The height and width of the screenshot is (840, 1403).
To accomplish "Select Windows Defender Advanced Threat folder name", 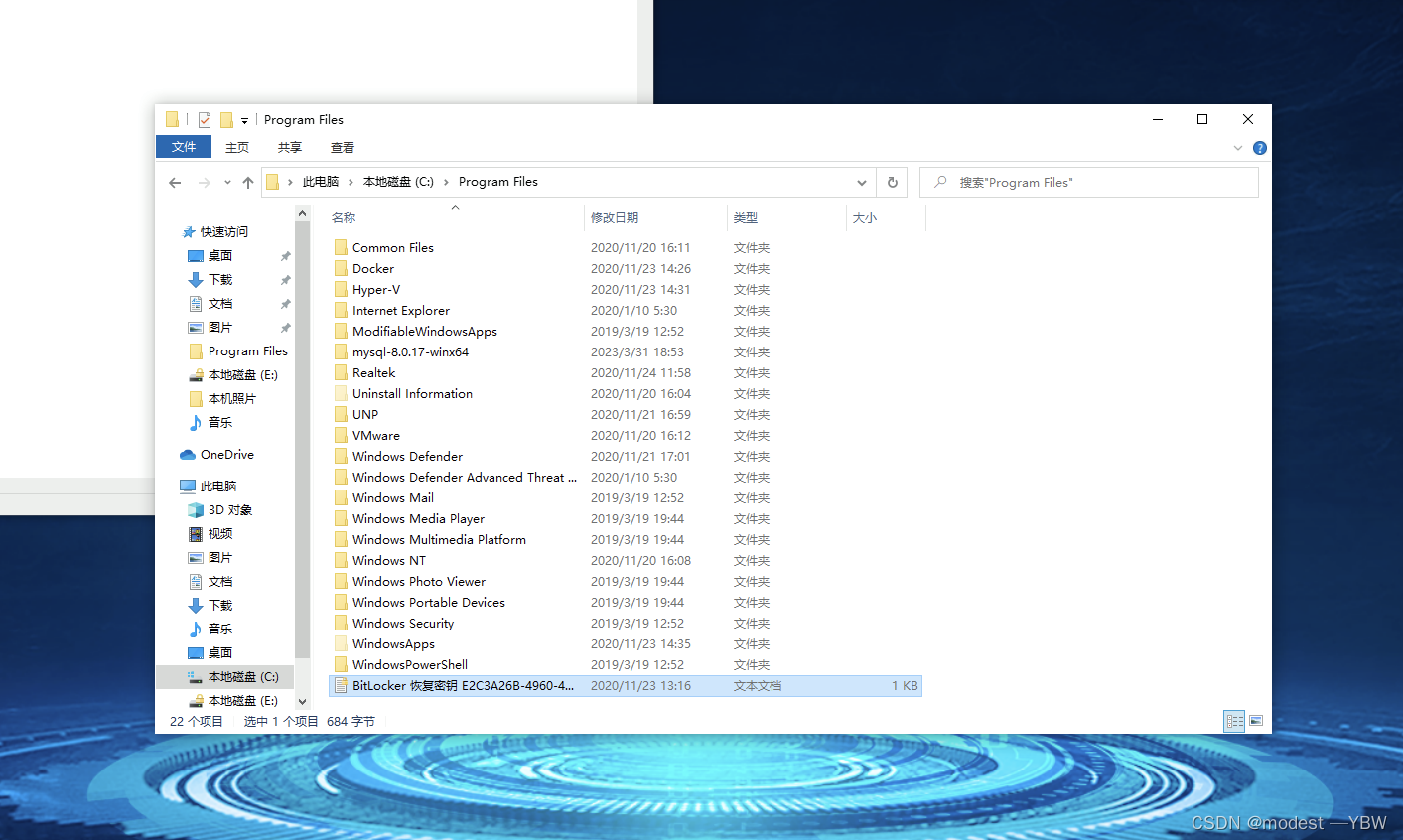I will (465, 477).
